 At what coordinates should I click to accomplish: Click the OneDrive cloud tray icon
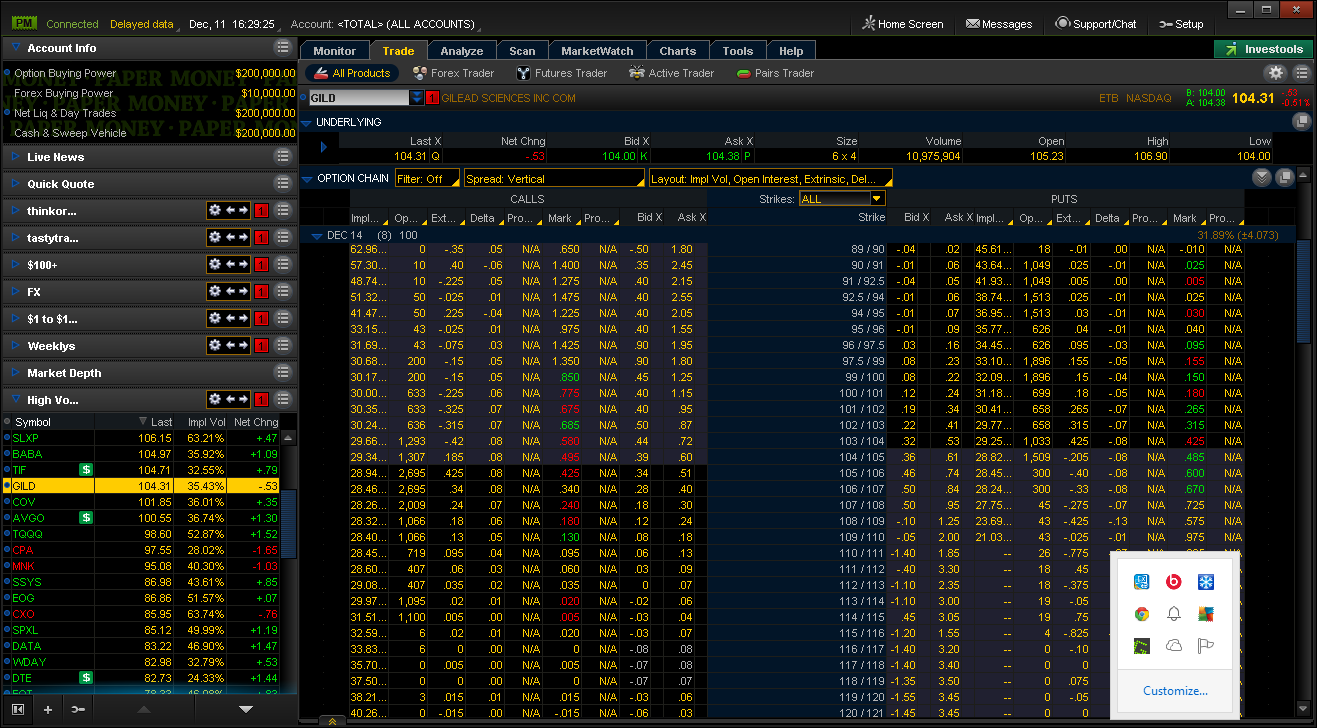pos(1174,646)
